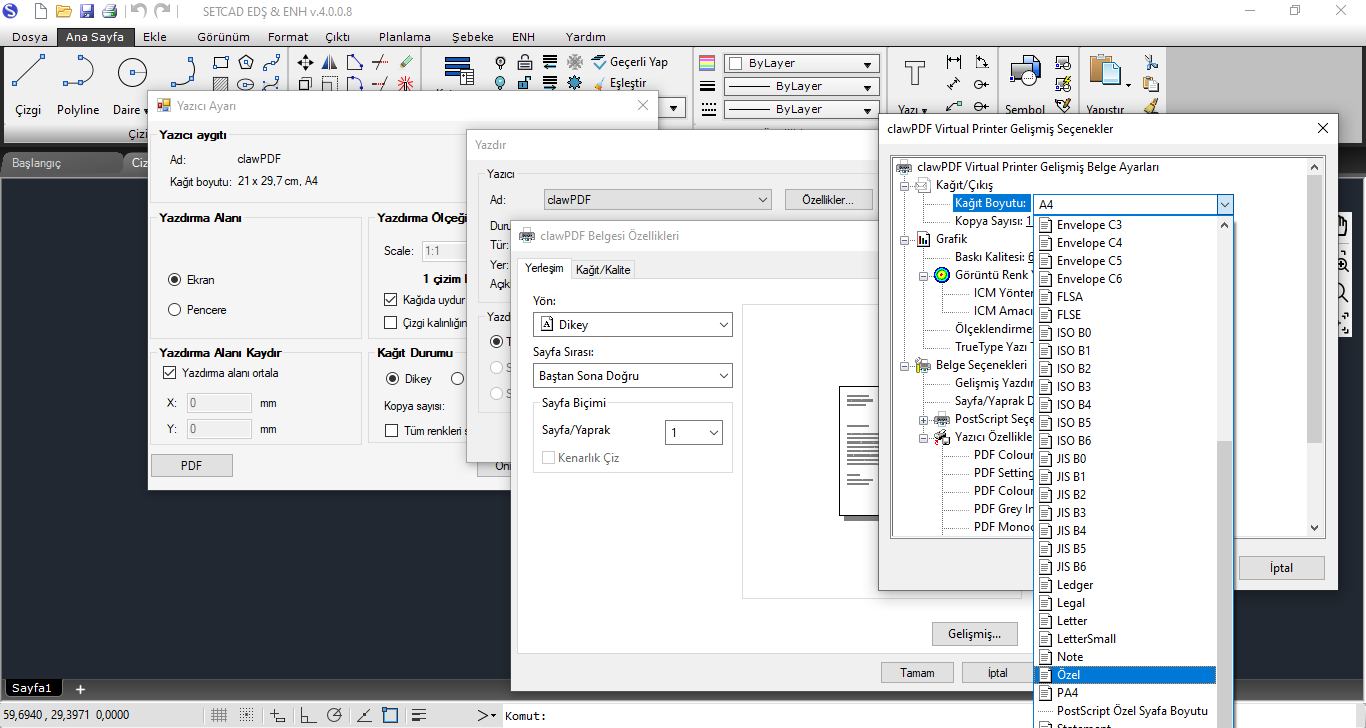The width and height of the screenshot is (1366, 728).
Task: Enable 'Tüm renkleri' checkbox
Action: 391,430
